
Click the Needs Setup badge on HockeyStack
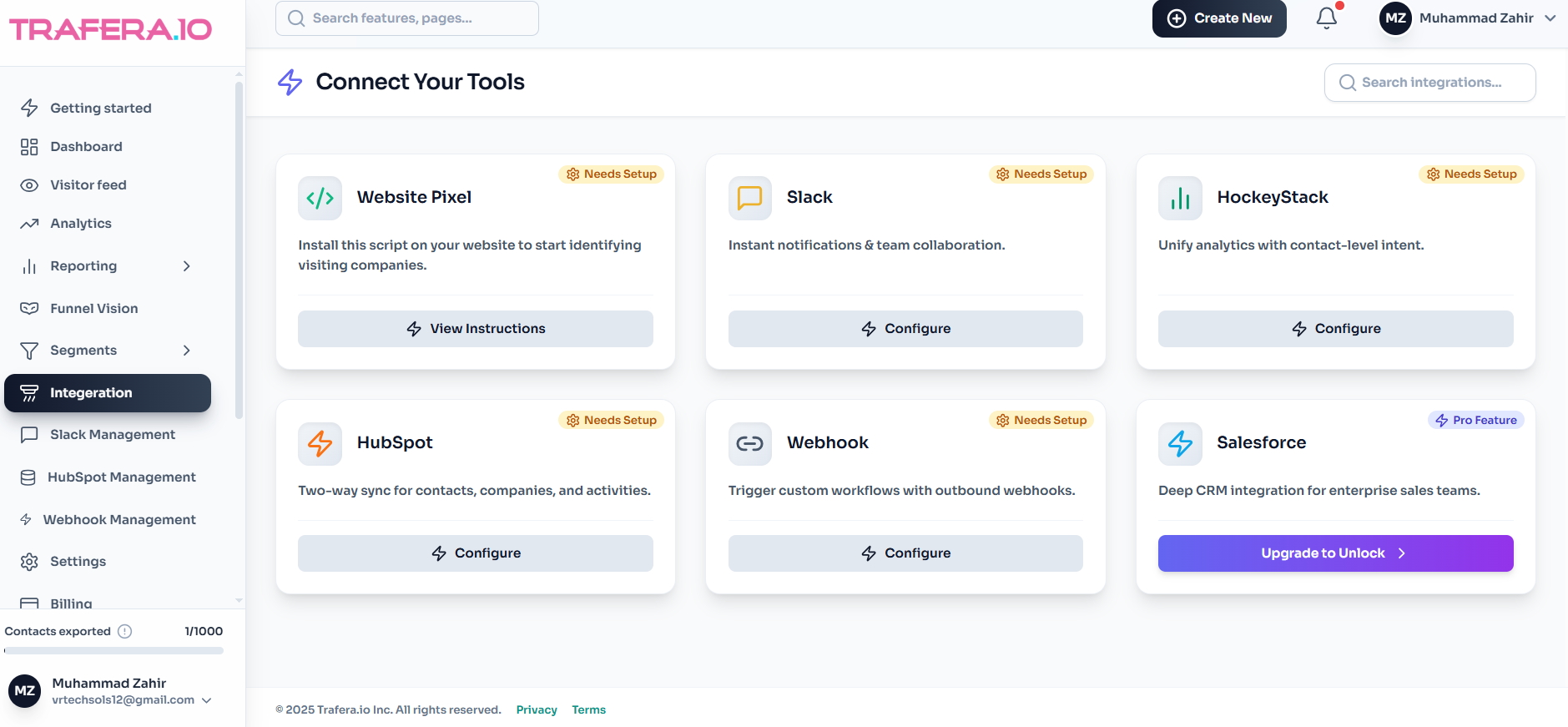[x=1472, y=174]
